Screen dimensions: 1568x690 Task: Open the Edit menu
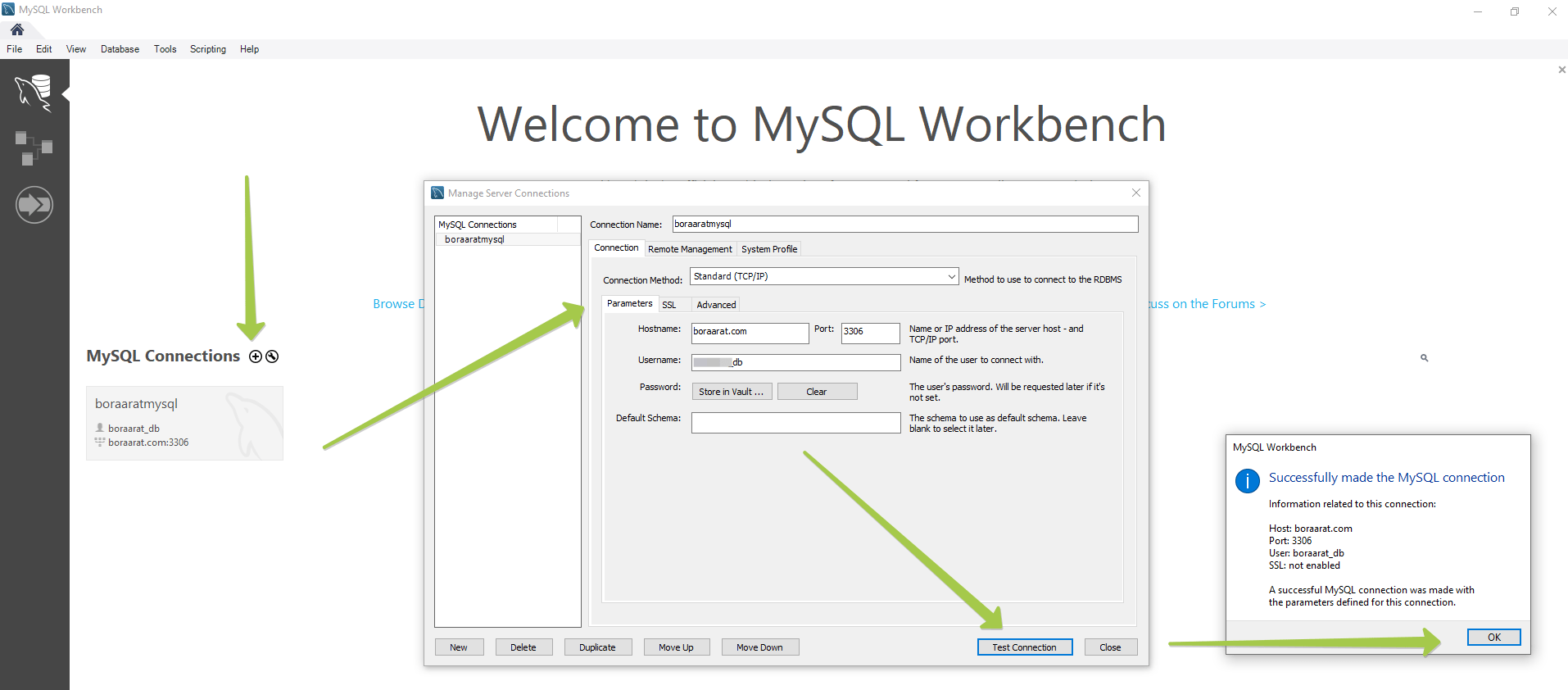point(44,49)
